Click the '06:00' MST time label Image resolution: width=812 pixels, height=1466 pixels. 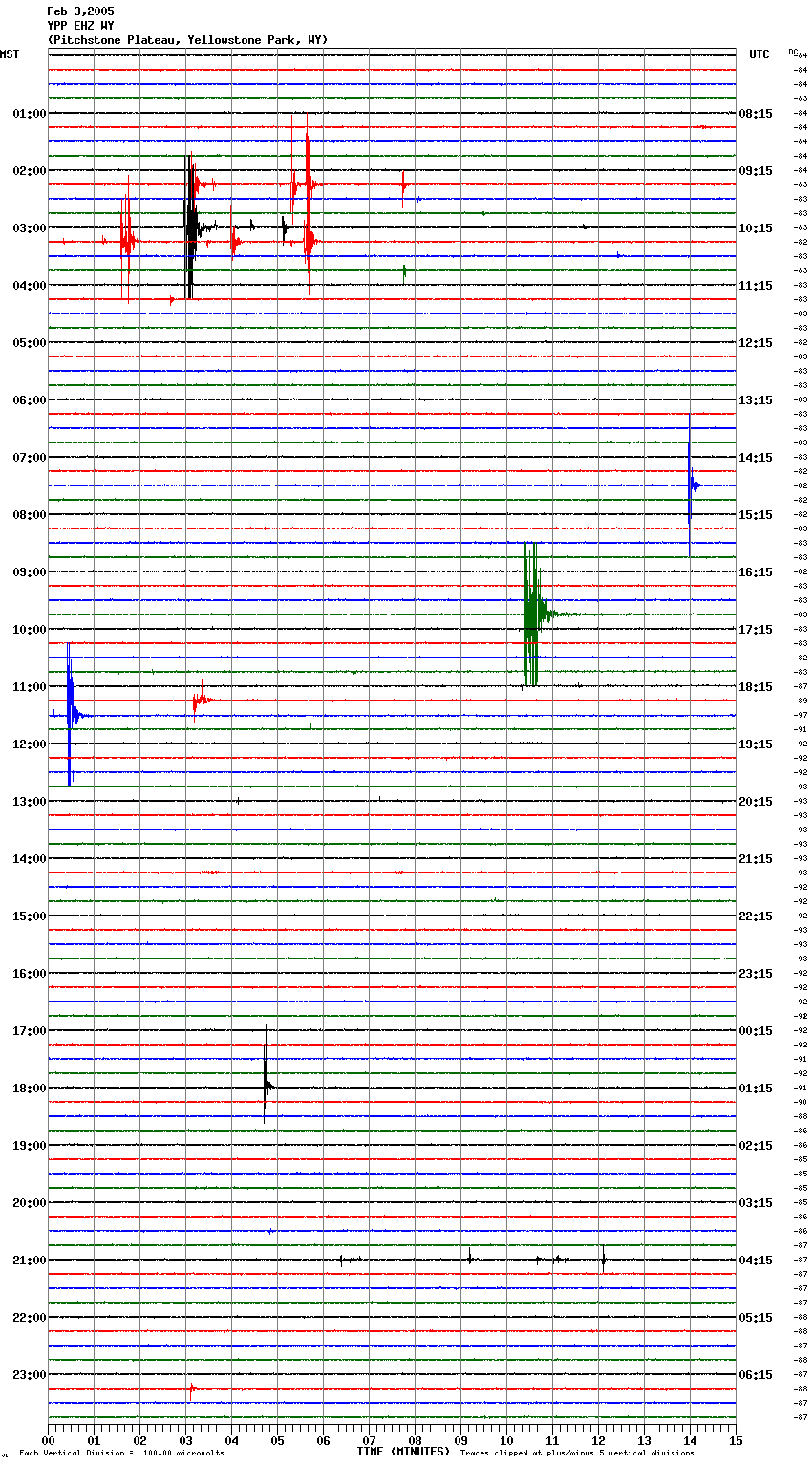30,400
